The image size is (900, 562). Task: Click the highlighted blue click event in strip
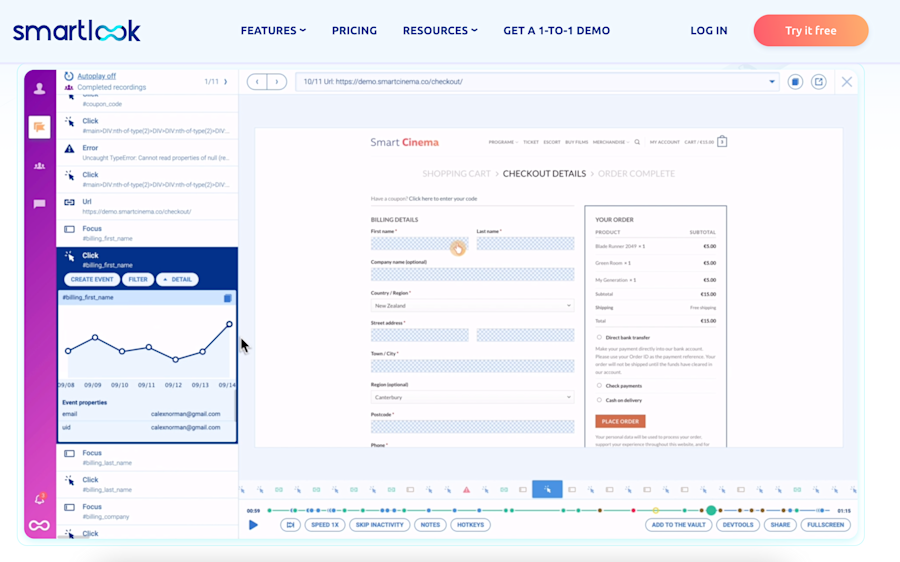pos(547,490)
